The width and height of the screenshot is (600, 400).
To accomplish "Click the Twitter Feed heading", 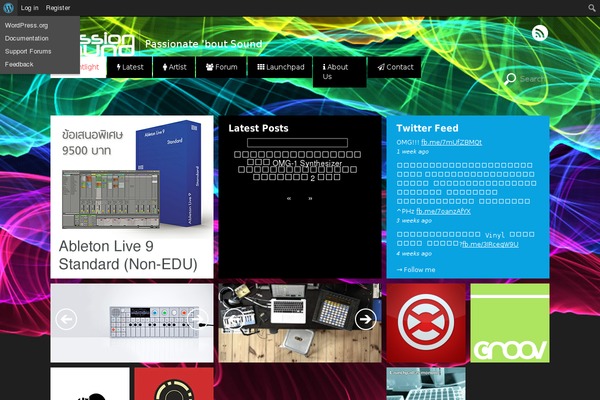I will pos(427,128).
